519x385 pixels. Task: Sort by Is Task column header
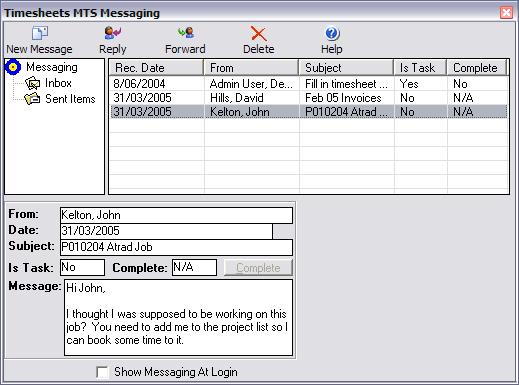coord(420,68)
